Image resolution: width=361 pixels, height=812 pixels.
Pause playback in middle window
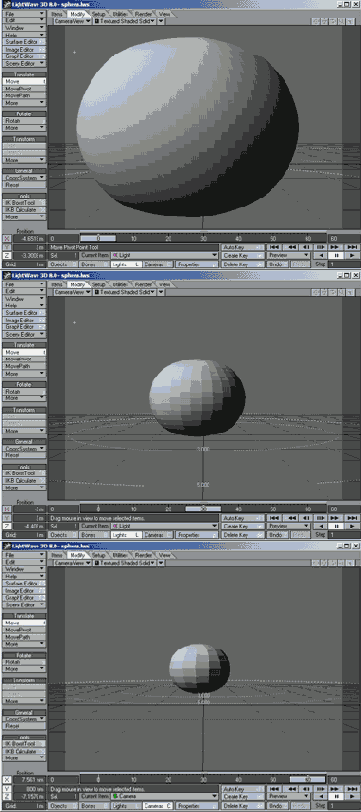click(x=337, y=526)
